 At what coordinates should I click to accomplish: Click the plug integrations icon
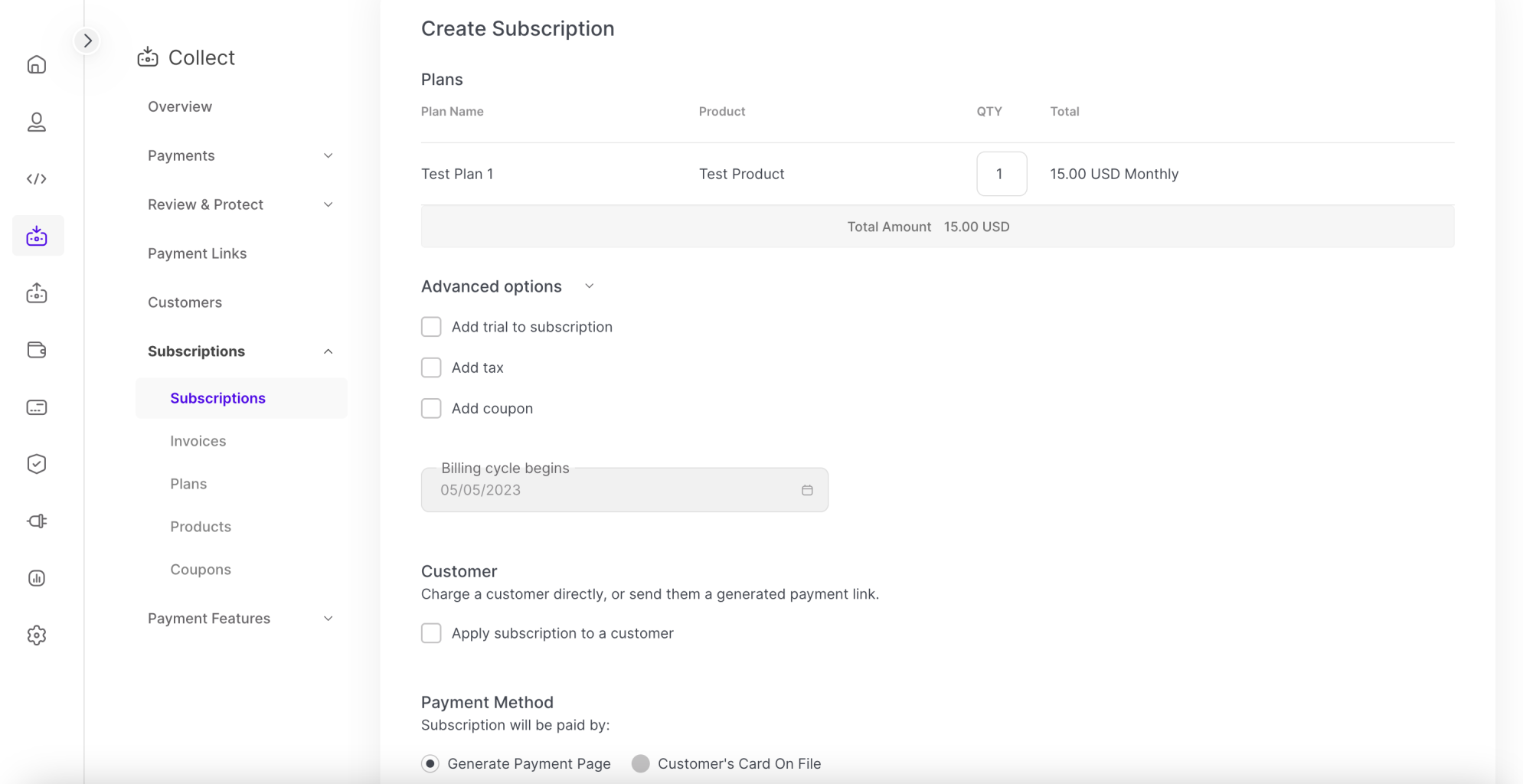[37, 521]
